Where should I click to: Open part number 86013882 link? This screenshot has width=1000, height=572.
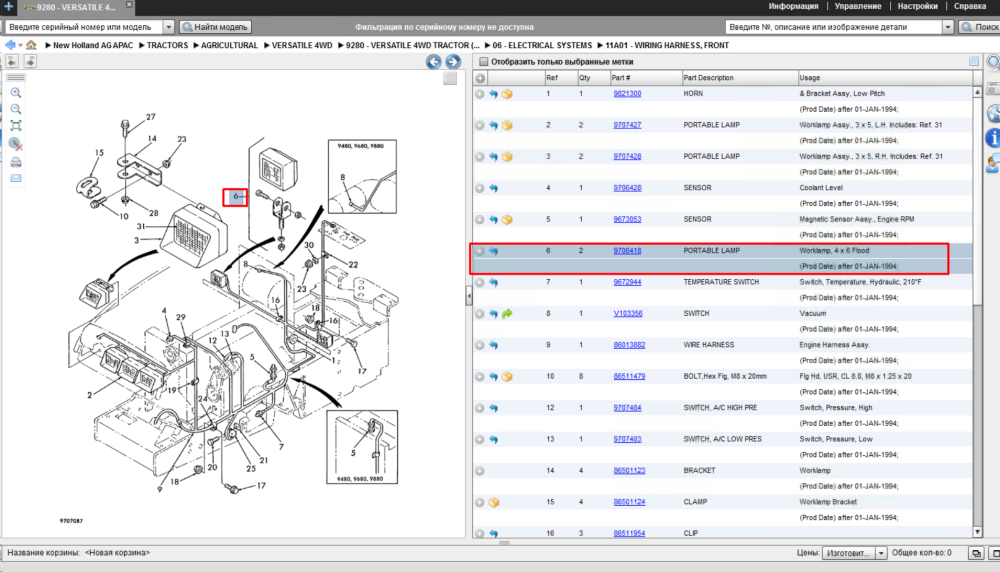point(629,345)
